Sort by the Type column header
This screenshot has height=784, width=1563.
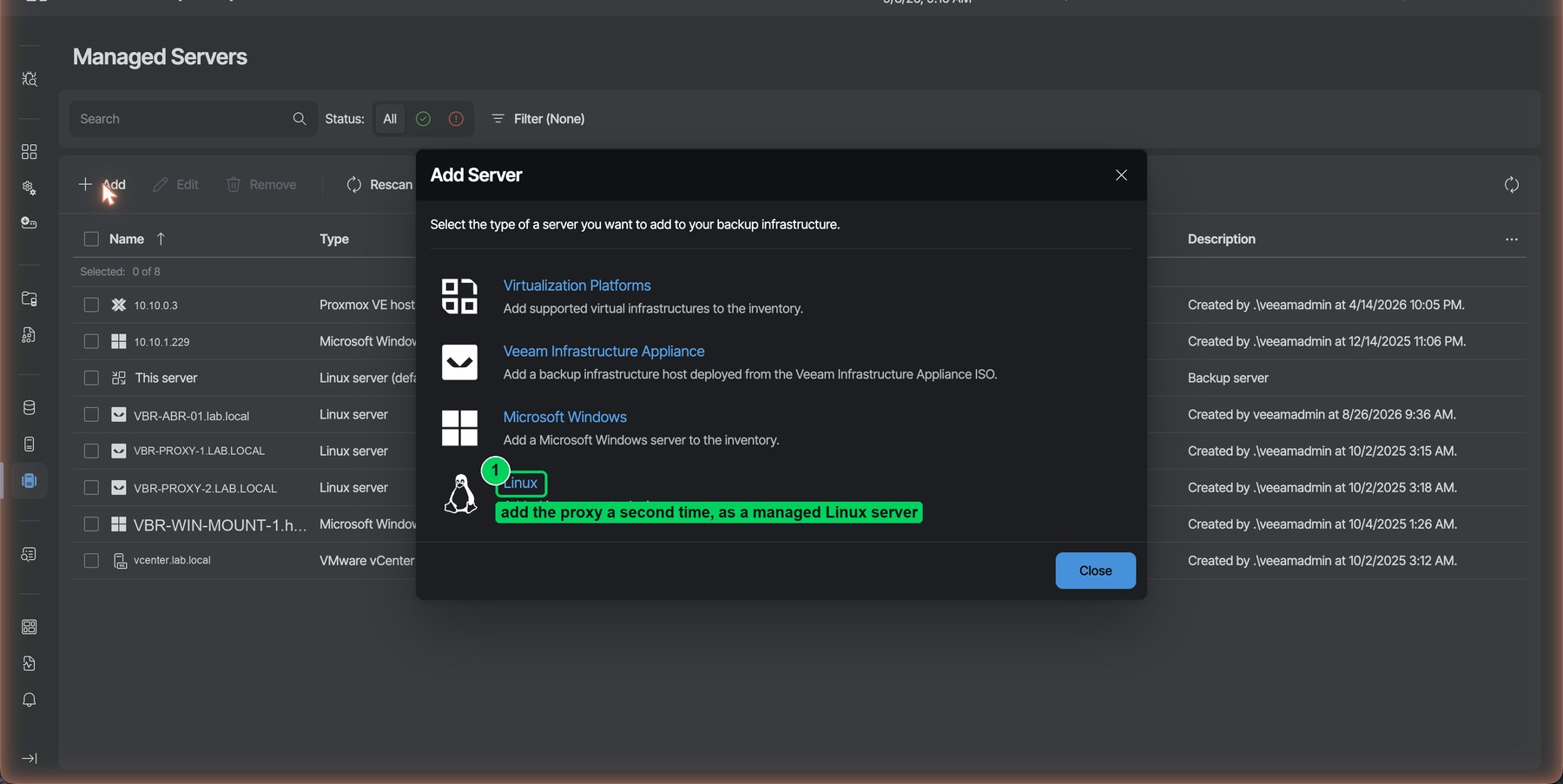(334, 239)
